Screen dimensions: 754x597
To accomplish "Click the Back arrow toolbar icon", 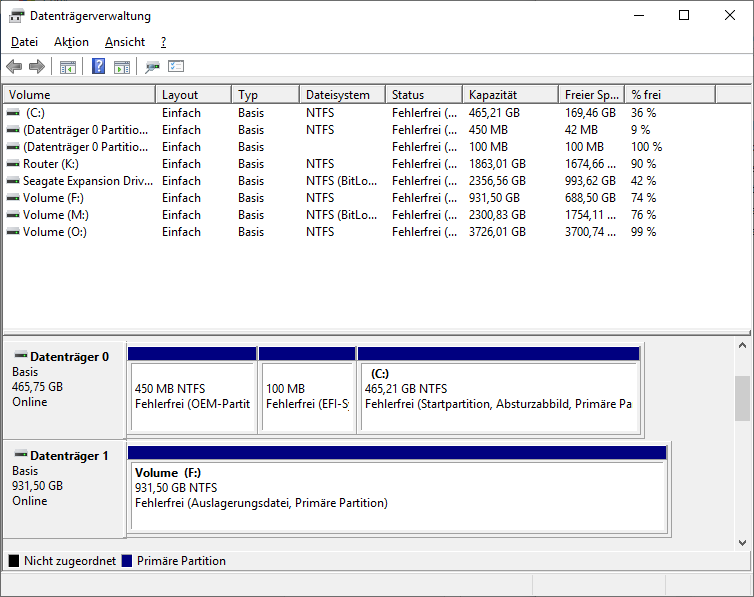I will tap(14, 66).
